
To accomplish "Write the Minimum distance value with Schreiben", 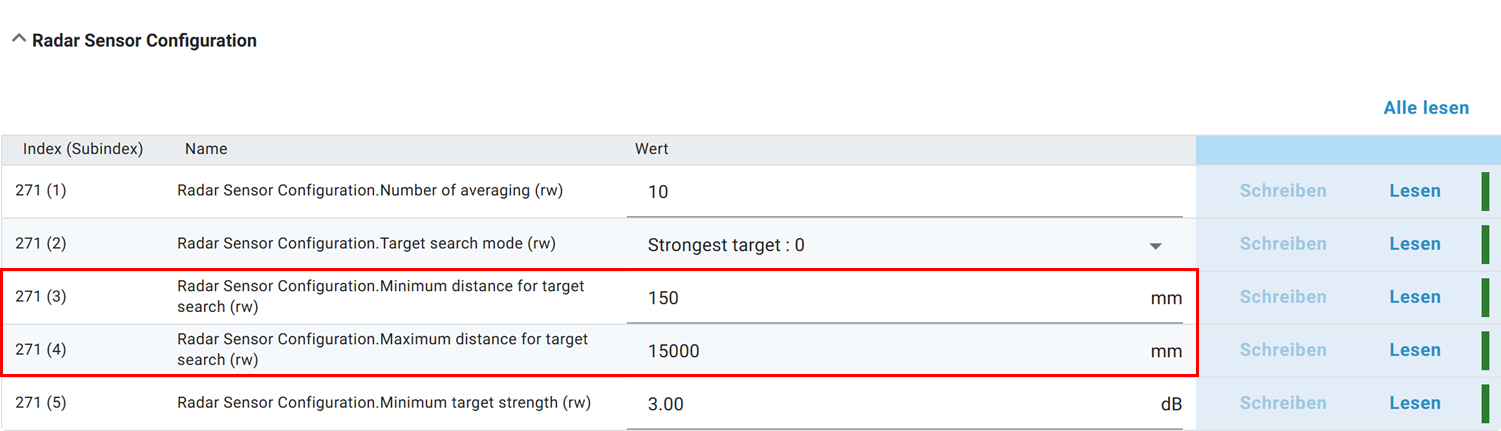I will 1283,297.
